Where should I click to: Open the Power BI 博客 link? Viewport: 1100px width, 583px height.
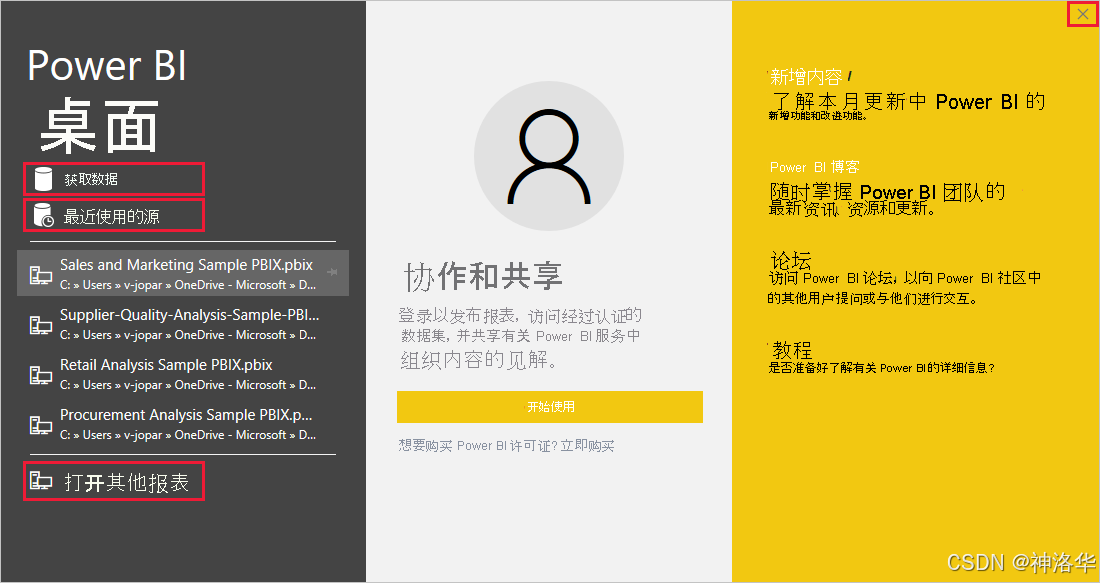[814, 167]
